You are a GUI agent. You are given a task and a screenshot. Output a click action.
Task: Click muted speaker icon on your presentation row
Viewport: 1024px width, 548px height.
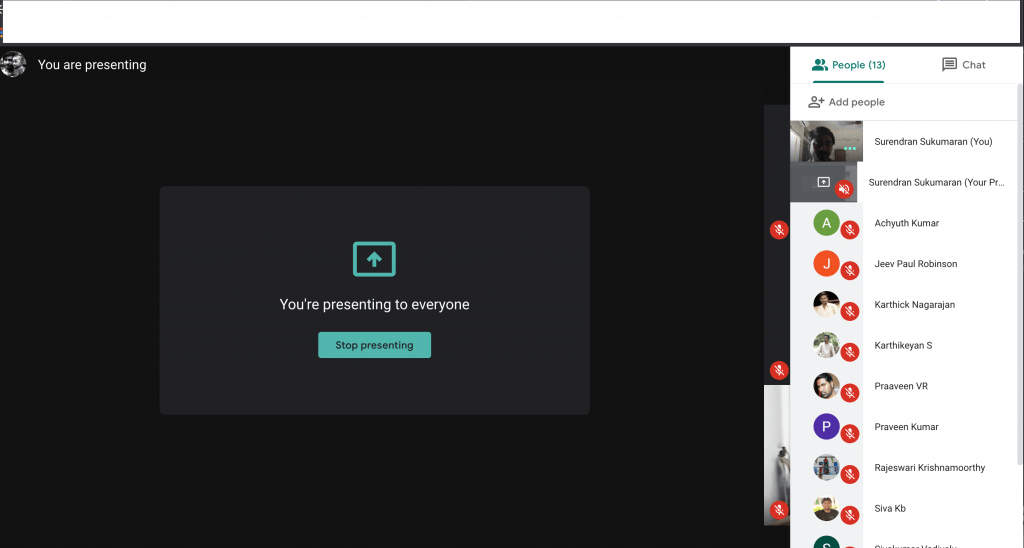(x=844, y=190)
